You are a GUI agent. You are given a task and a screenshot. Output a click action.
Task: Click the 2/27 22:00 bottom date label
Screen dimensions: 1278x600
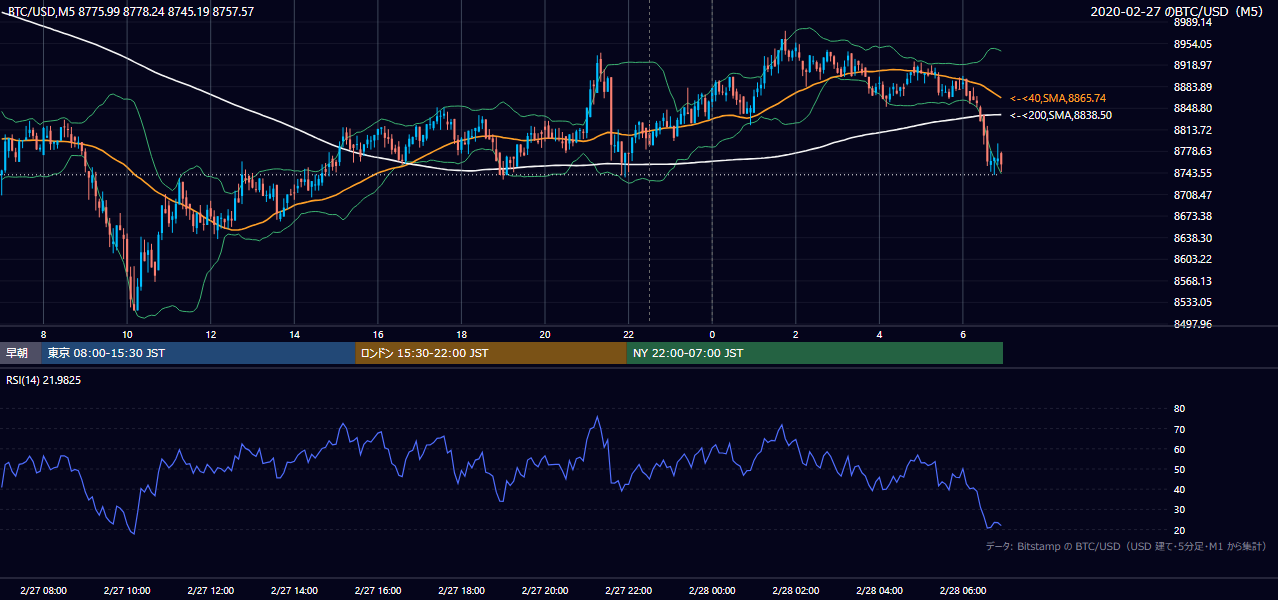click(628, 590)
